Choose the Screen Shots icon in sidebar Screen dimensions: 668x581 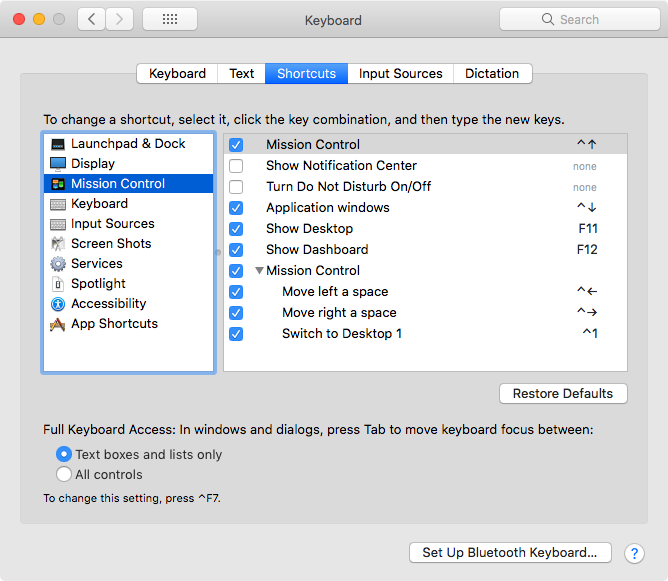[x=58, y=244]
